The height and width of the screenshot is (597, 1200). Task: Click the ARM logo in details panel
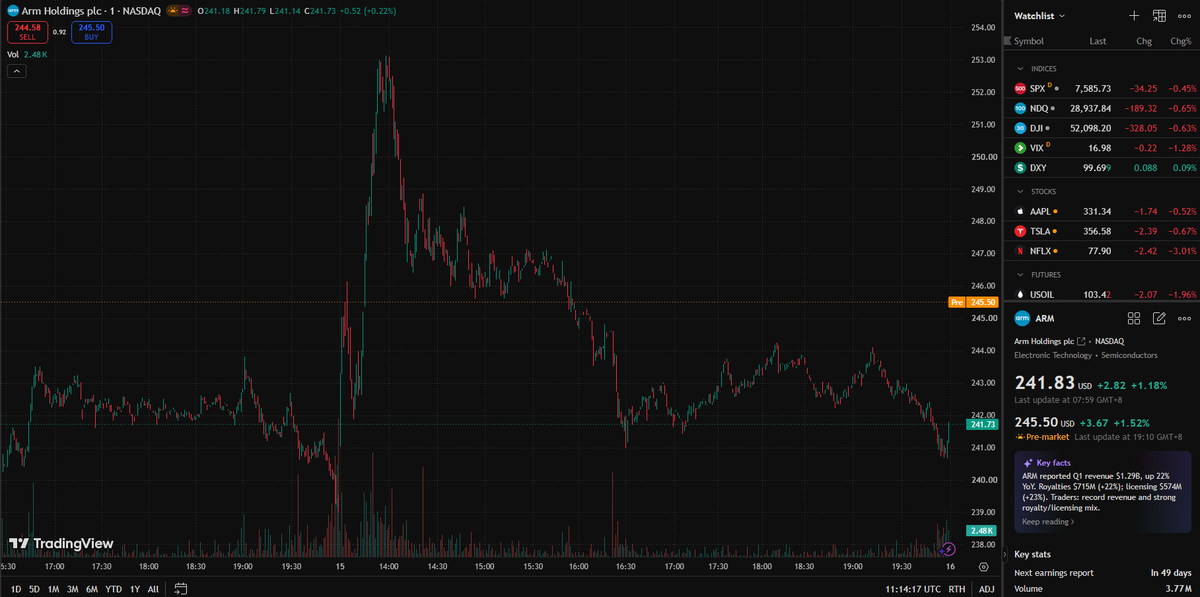pos(1022,318)
